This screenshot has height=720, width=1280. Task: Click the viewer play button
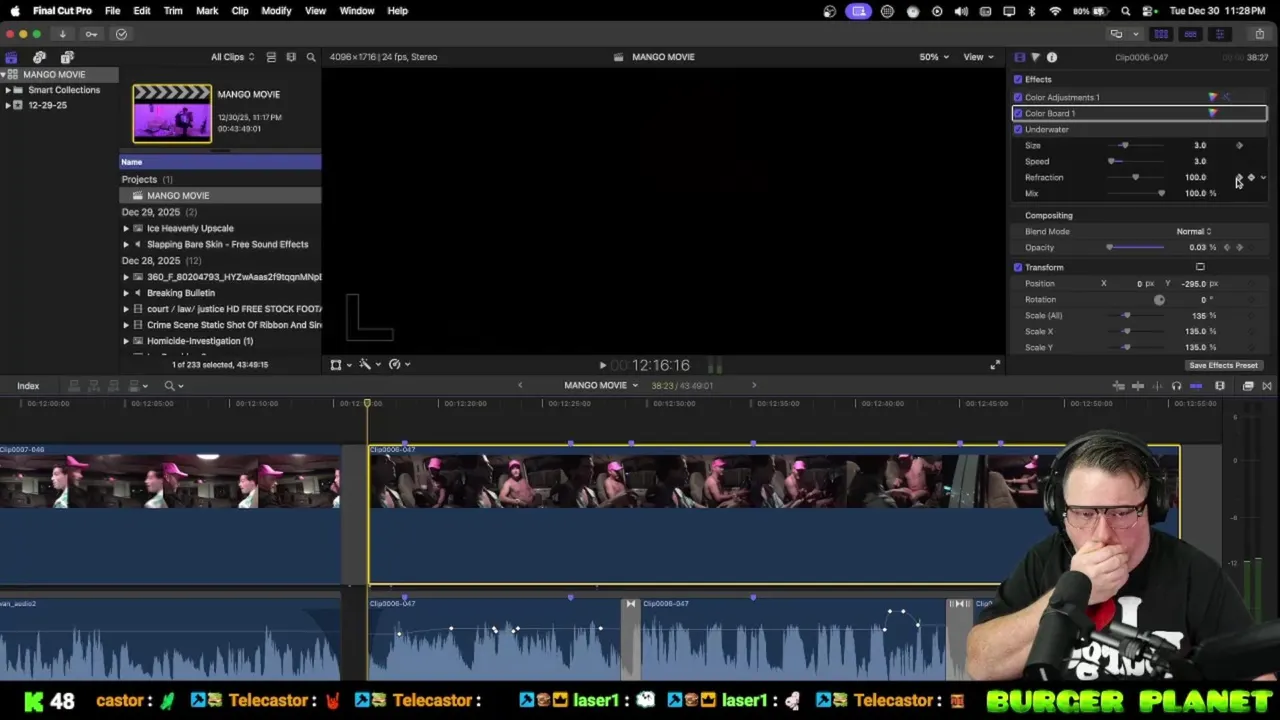pos(602,366)
